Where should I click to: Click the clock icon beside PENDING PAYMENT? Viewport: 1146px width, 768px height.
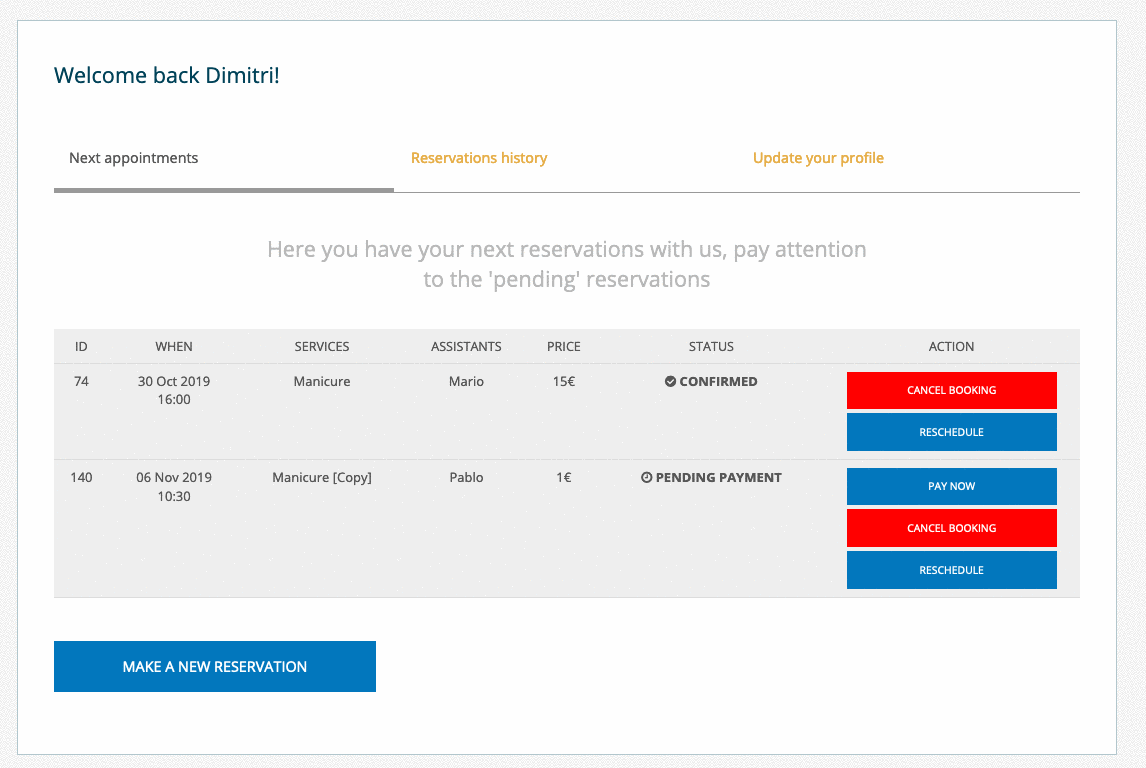[x=647, y=477]
